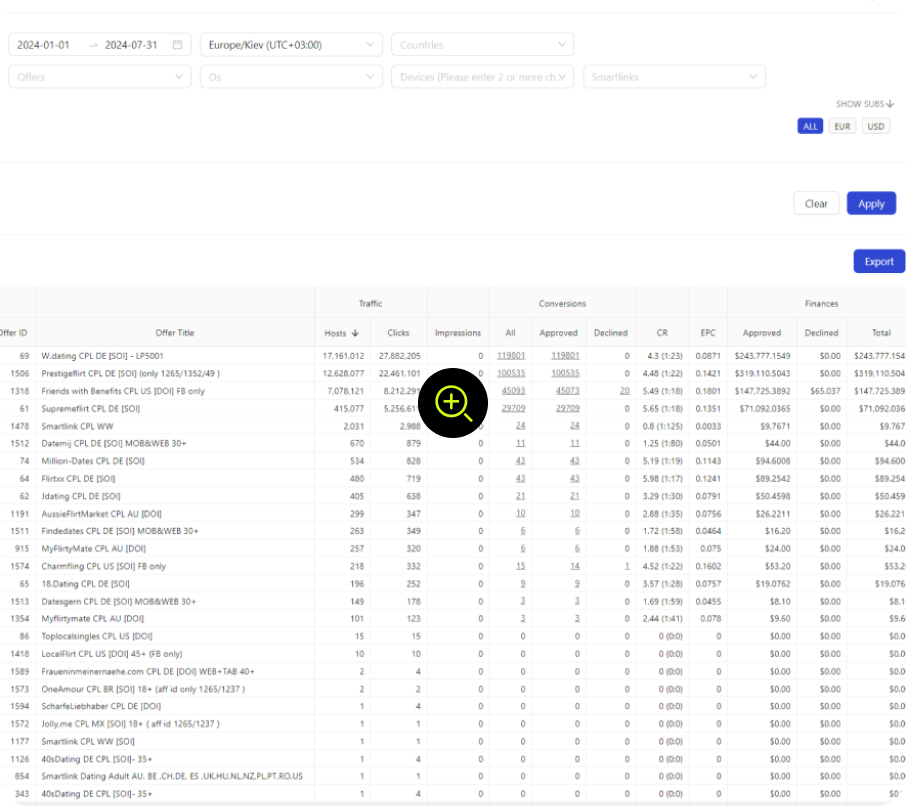This screenshot has height=806, width=906.
Task: Open the Europe/Kiev timezone dropdown
Action: [x=291, y=44]
